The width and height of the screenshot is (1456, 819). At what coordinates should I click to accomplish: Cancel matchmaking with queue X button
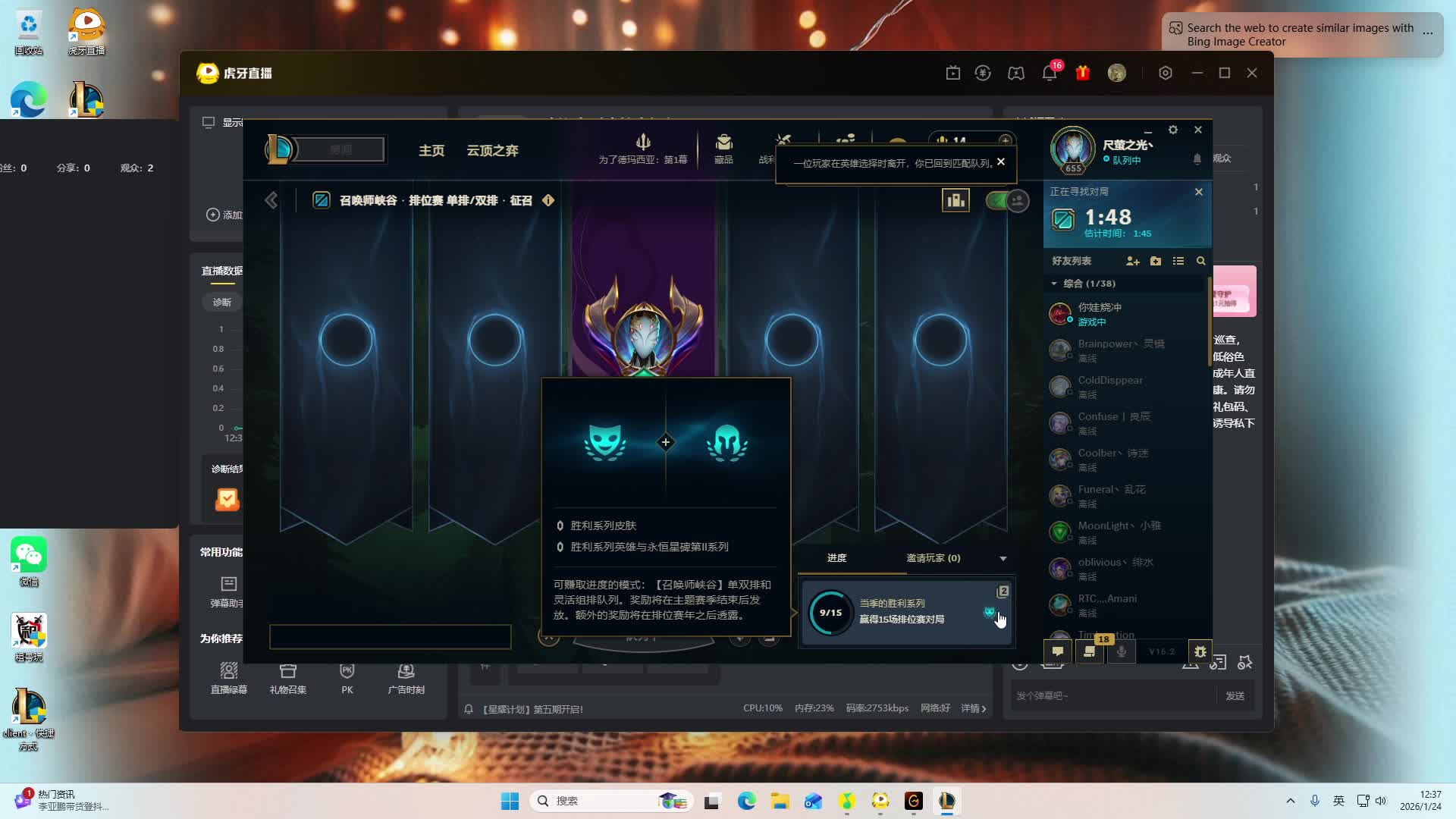[x=1199, y=192]
